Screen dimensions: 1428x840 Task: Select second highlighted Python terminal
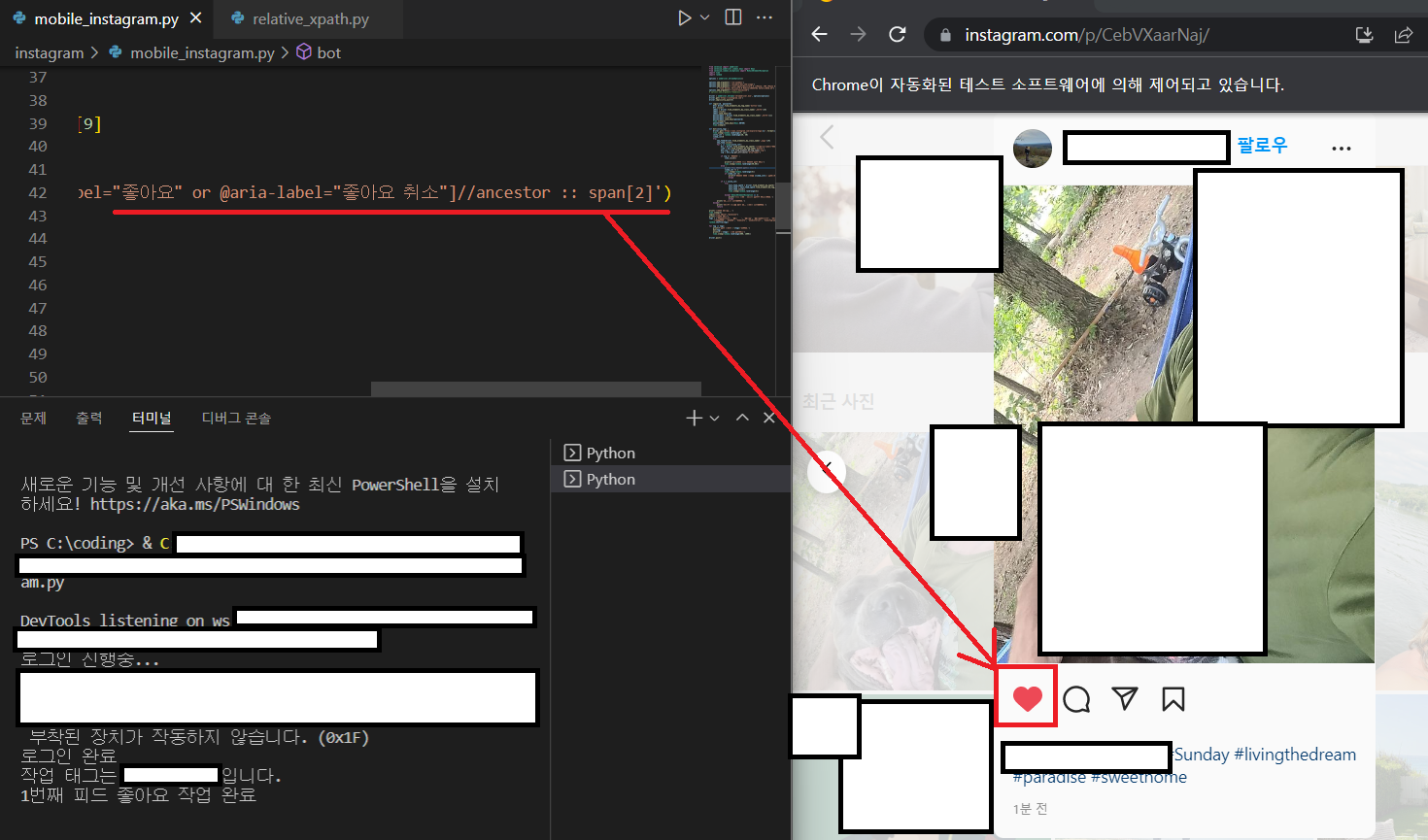coord(670,479)
